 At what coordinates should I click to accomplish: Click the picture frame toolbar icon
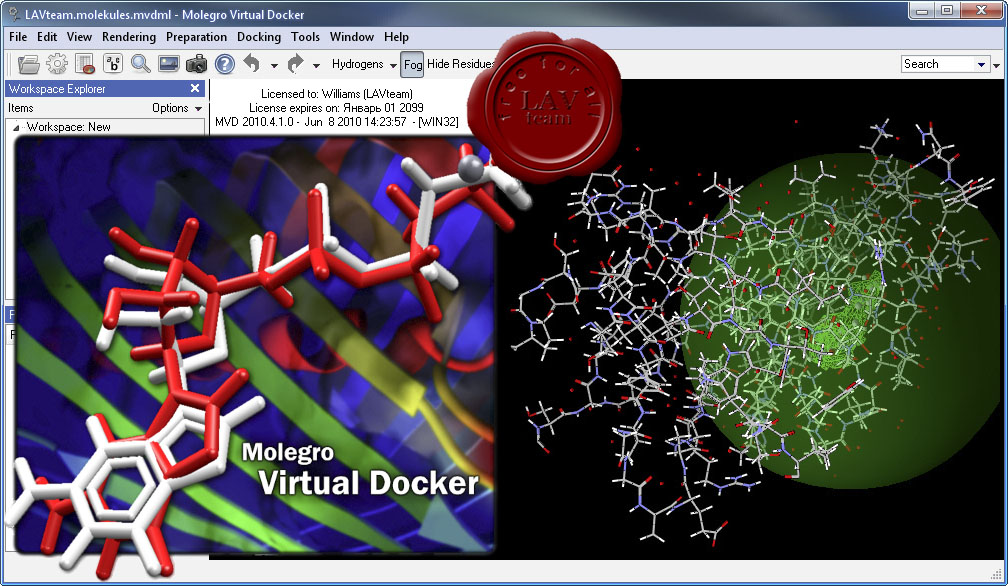(x=168, y=64)
